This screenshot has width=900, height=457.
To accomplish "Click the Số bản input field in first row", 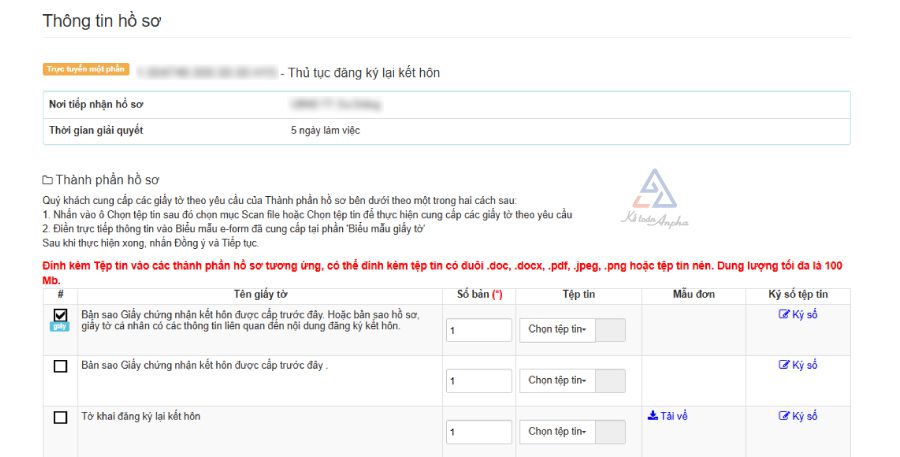I will pos(478,330).
